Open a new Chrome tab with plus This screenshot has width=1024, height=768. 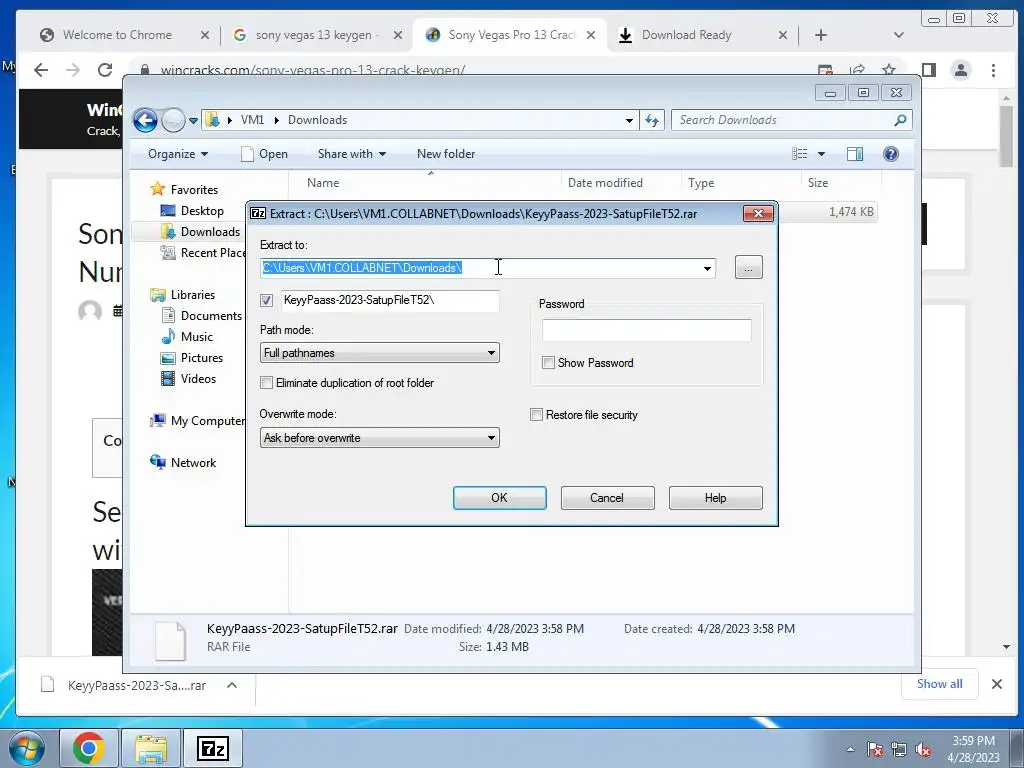click(821, 35)
